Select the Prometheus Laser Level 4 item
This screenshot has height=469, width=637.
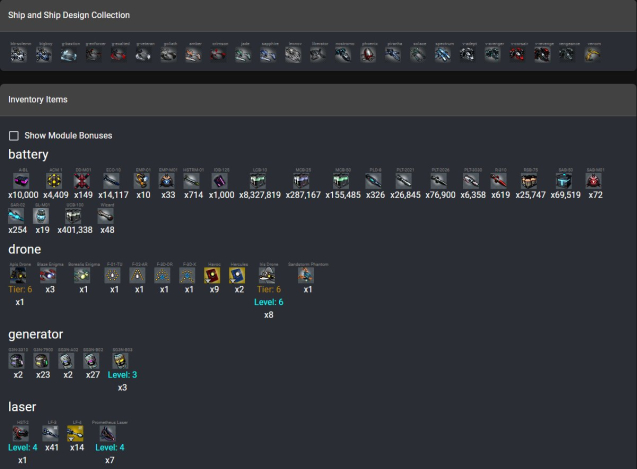110,433
